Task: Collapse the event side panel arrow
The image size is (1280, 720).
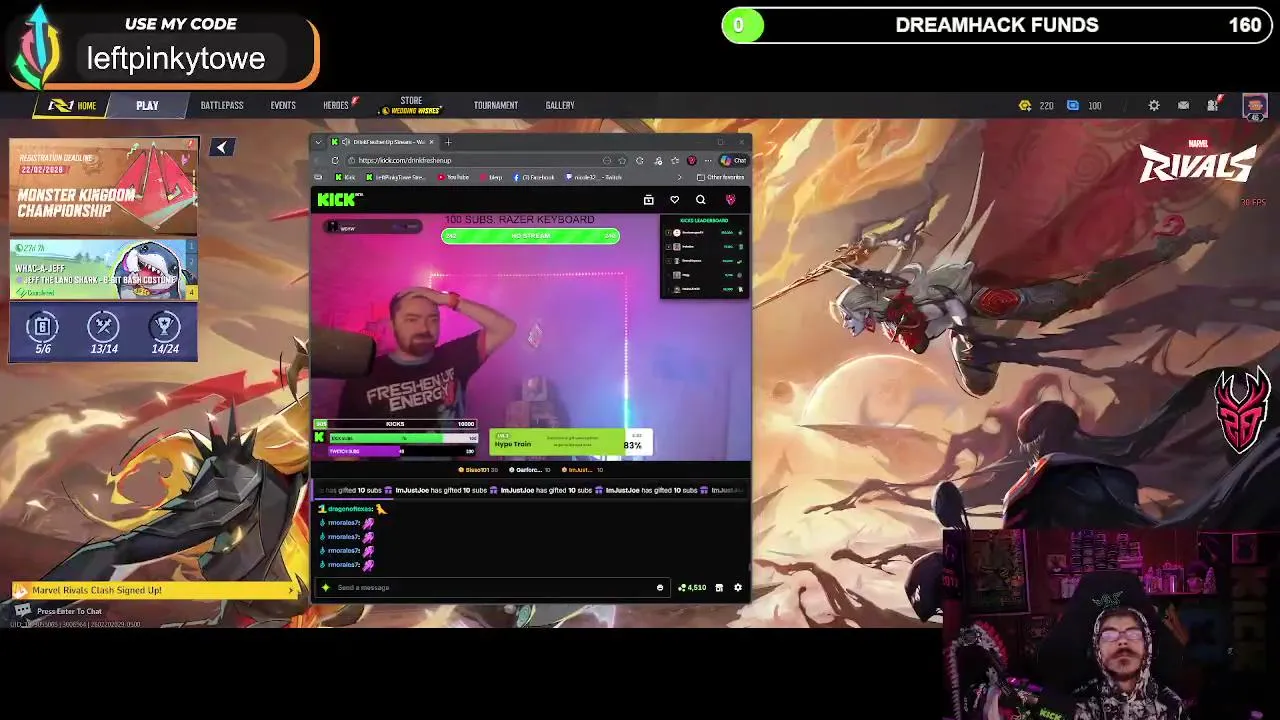Action: (x=222, y=147)
